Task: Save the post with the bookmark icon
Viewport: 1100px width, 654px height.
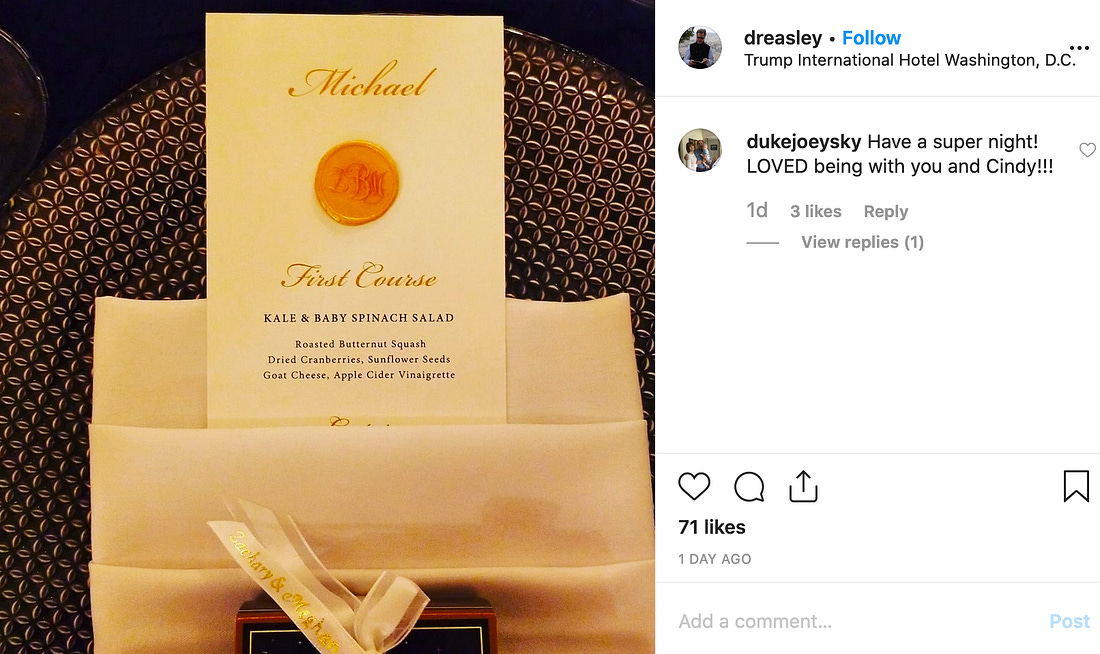Action: pyautogui.click(x=1076, y=486)
